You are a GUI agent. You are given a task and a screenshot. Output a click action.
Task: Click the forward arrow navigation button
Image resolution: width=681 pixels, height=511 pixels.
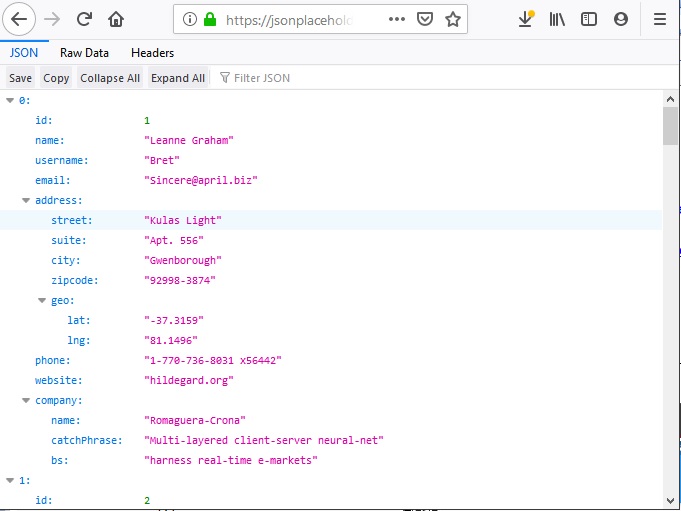point(52,19)
